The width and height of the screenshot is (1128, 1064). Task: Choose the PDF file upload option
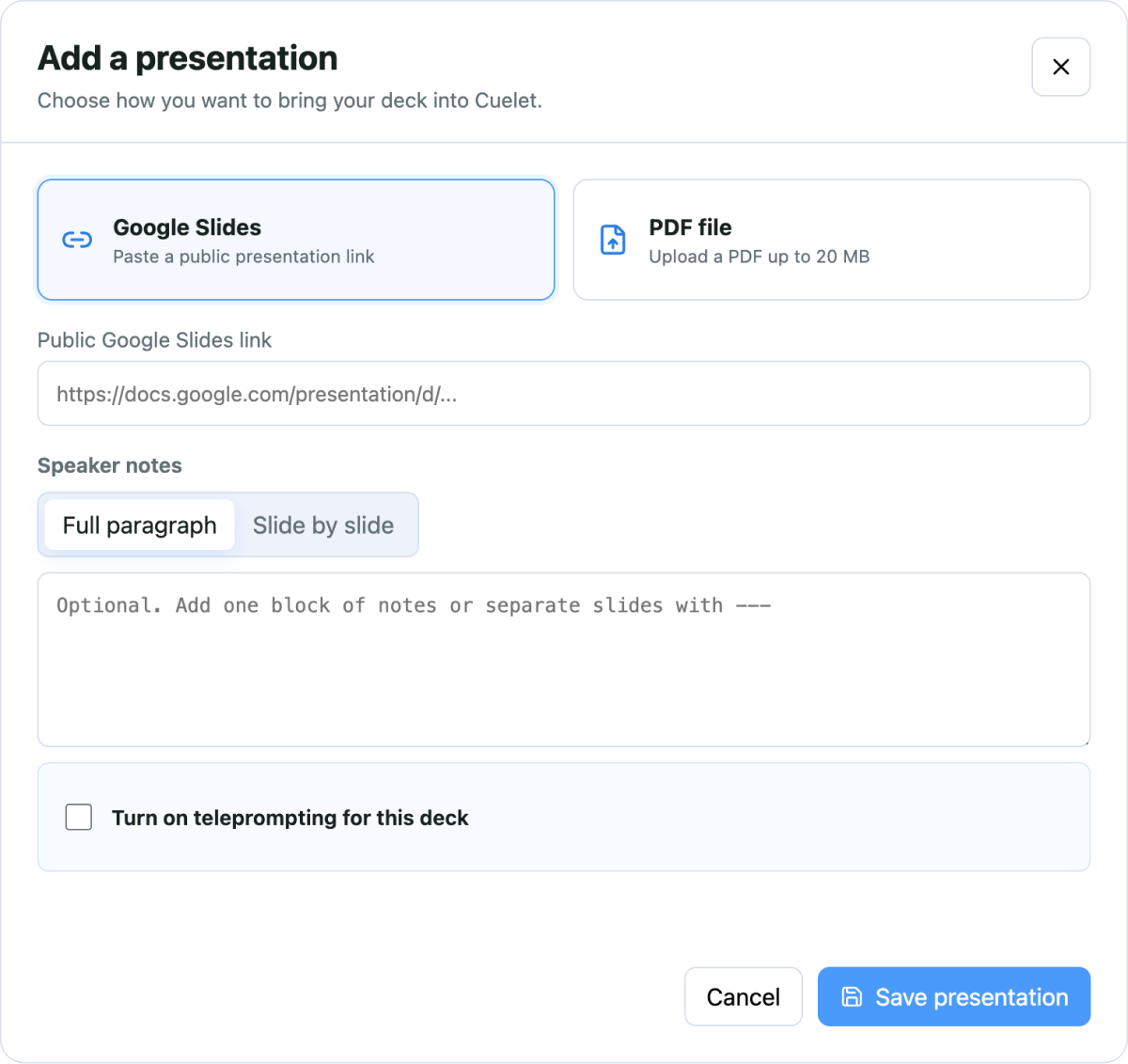pos(832,240)
